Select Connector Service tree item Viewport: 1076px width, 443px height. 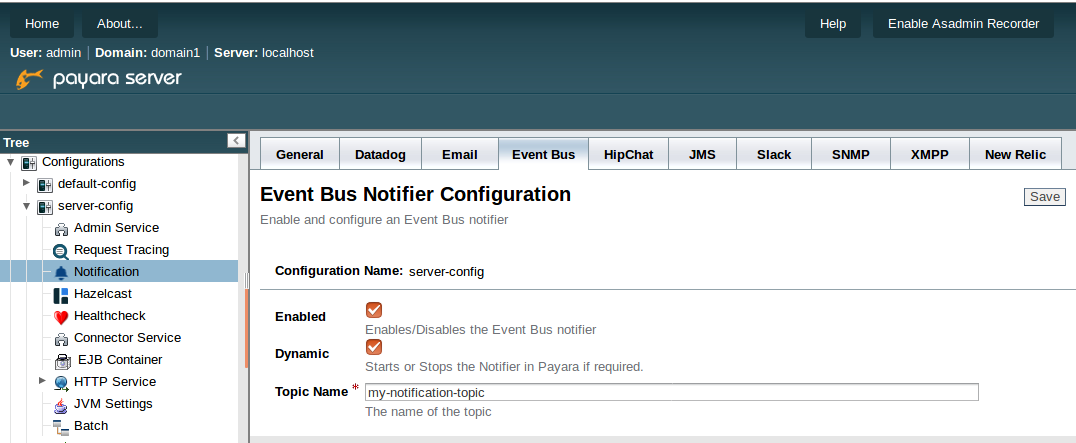(128, 337)
